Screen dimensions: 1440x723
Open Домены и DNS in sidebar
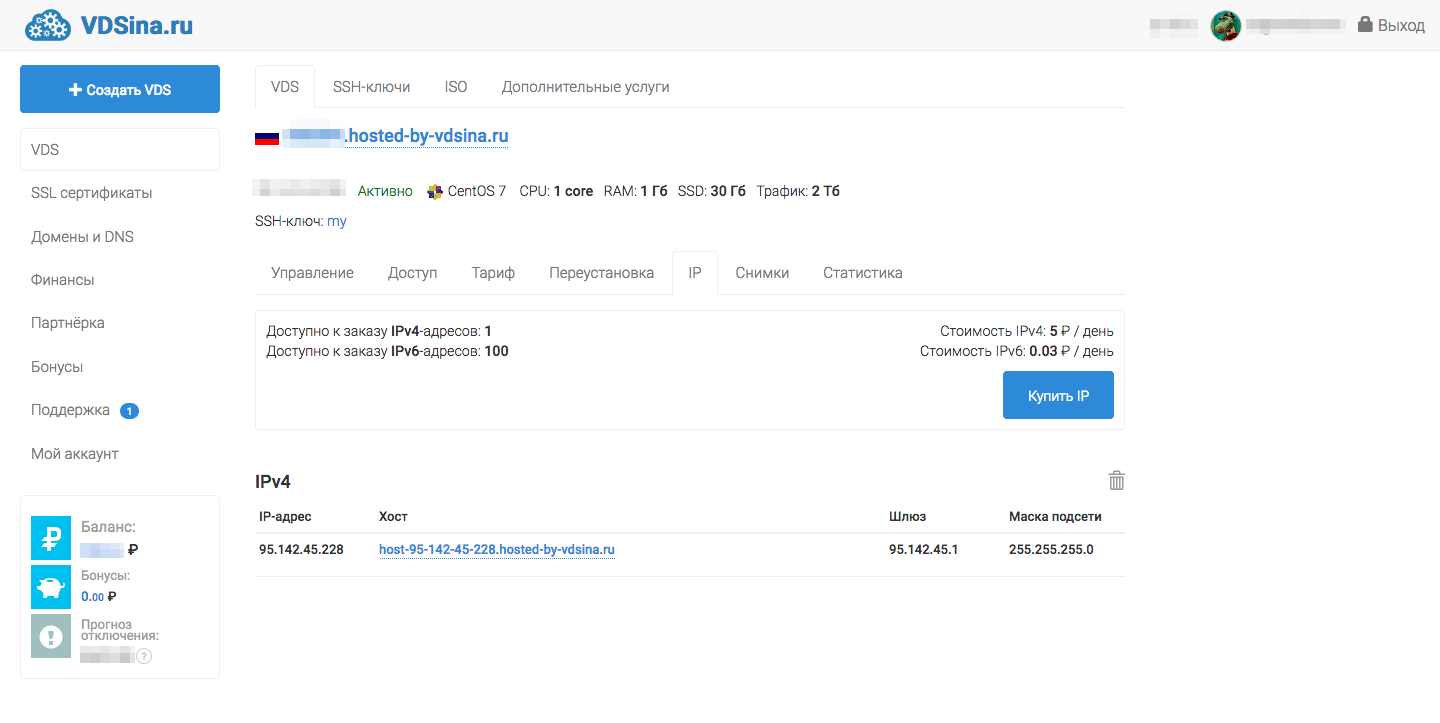click(82, 237)
